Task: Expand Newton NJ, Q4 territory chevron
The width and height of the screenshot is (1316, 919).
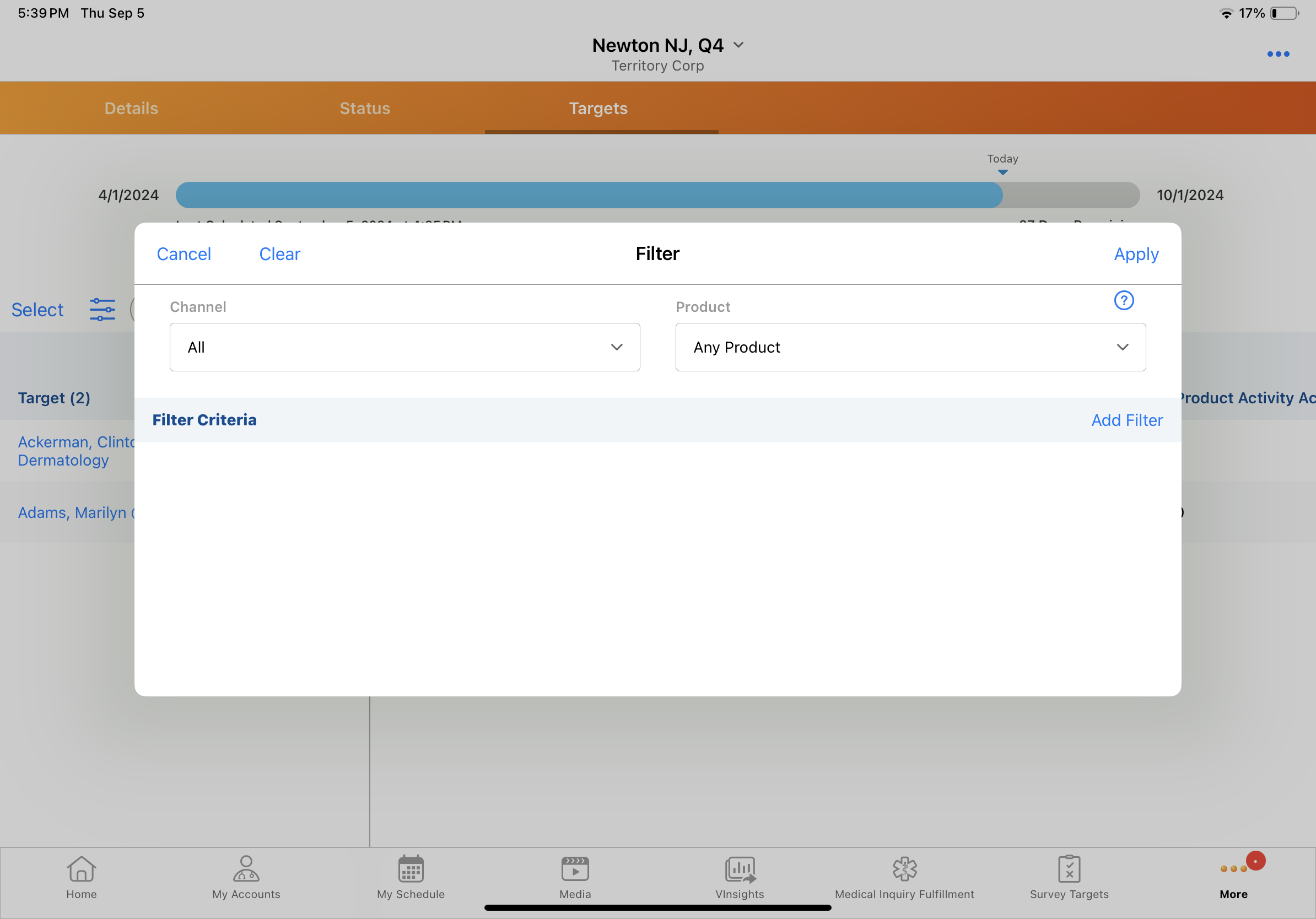Action: click(739, 45)
